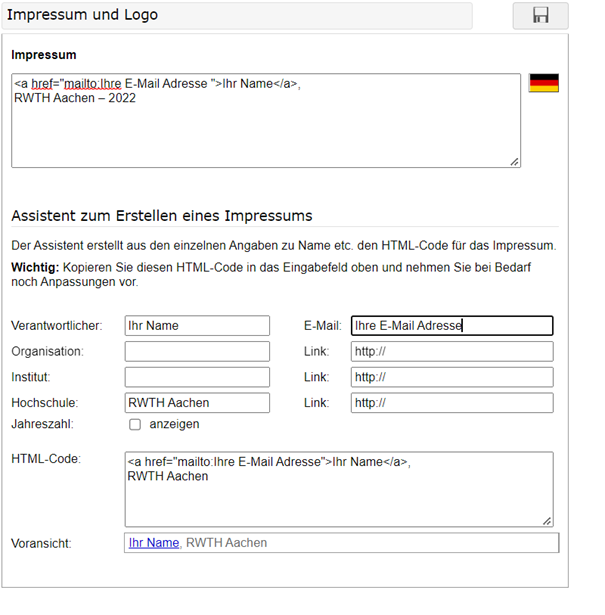Click the Hochschule Link field
Image resolution: width=605 pixels, height=615 pixels.
tap(452, 403)
